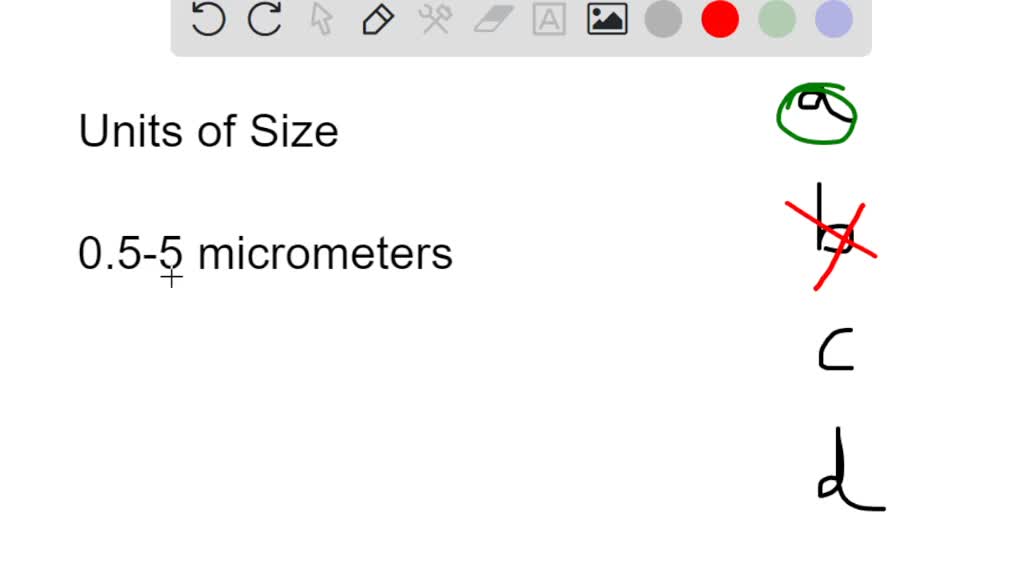The image size is (1024, 576).
Task: Open the shapes and tools icon
Action: pyautogui.click(x=434, y=19)
